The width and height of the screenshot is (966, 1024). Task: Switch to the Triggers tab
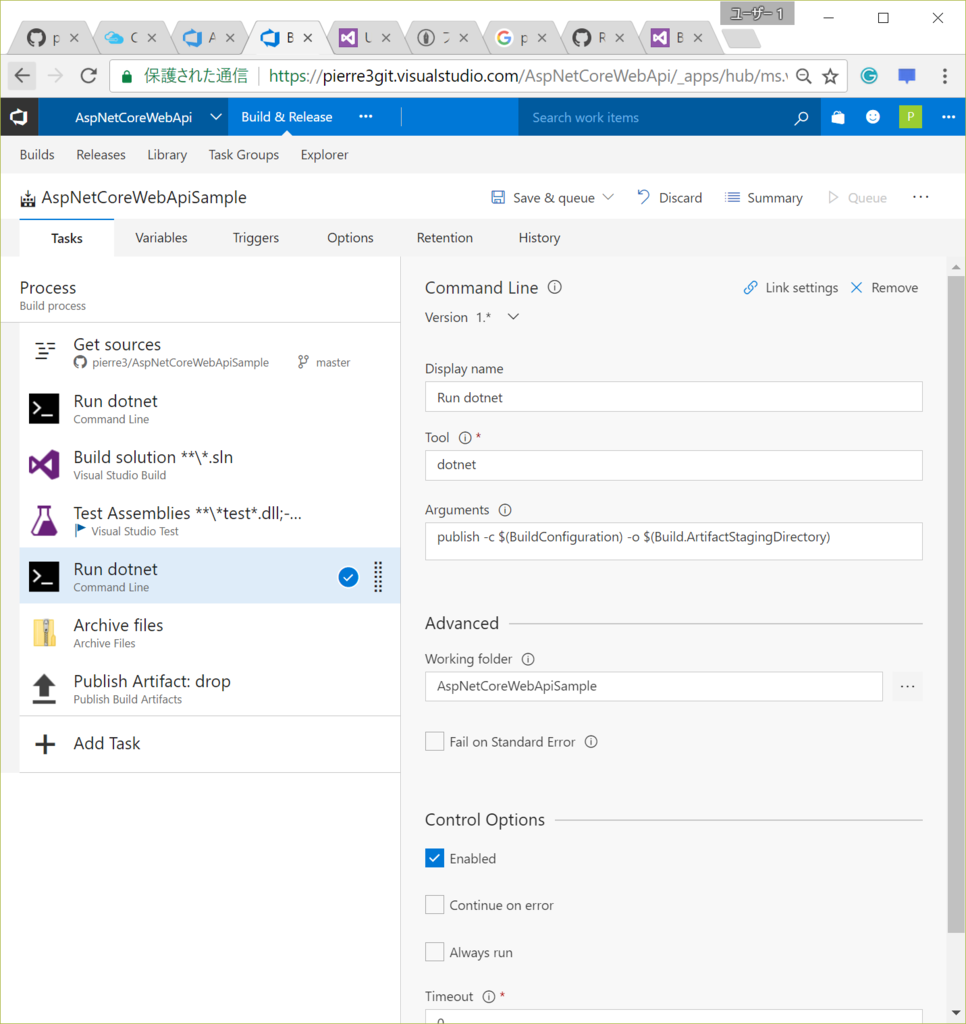[256, 238]
